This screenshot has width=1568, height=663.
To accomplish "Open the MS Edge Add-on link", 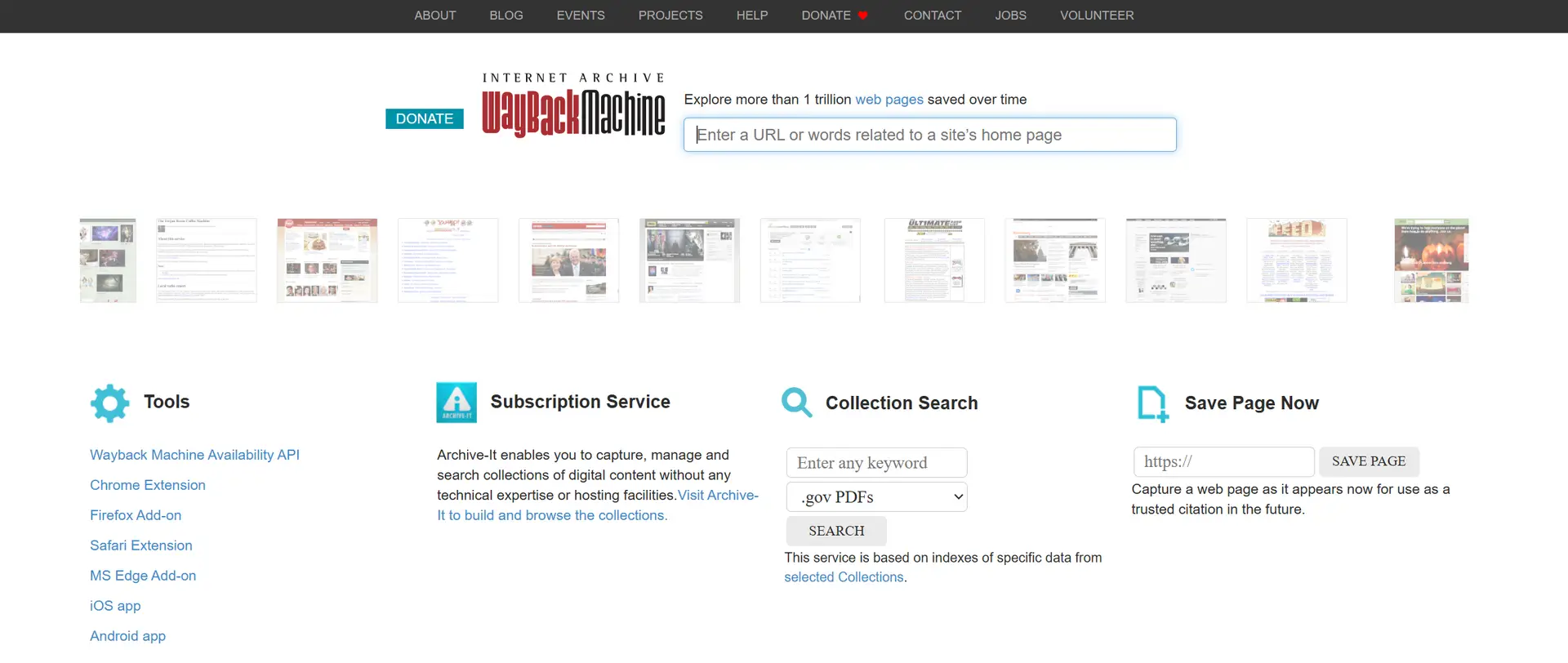I will click(x=143, y=576).
